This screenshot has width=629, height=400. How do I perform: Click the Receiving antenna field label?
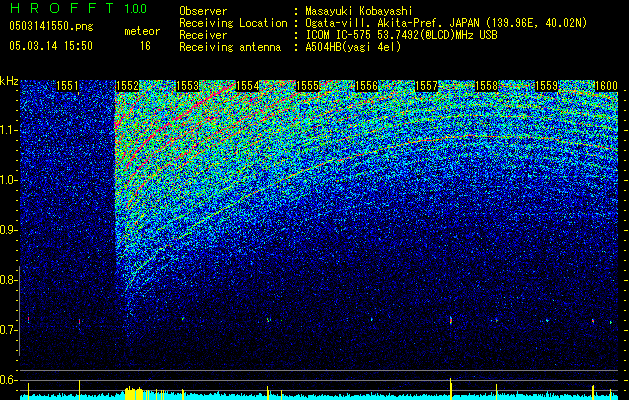point(230,47)
